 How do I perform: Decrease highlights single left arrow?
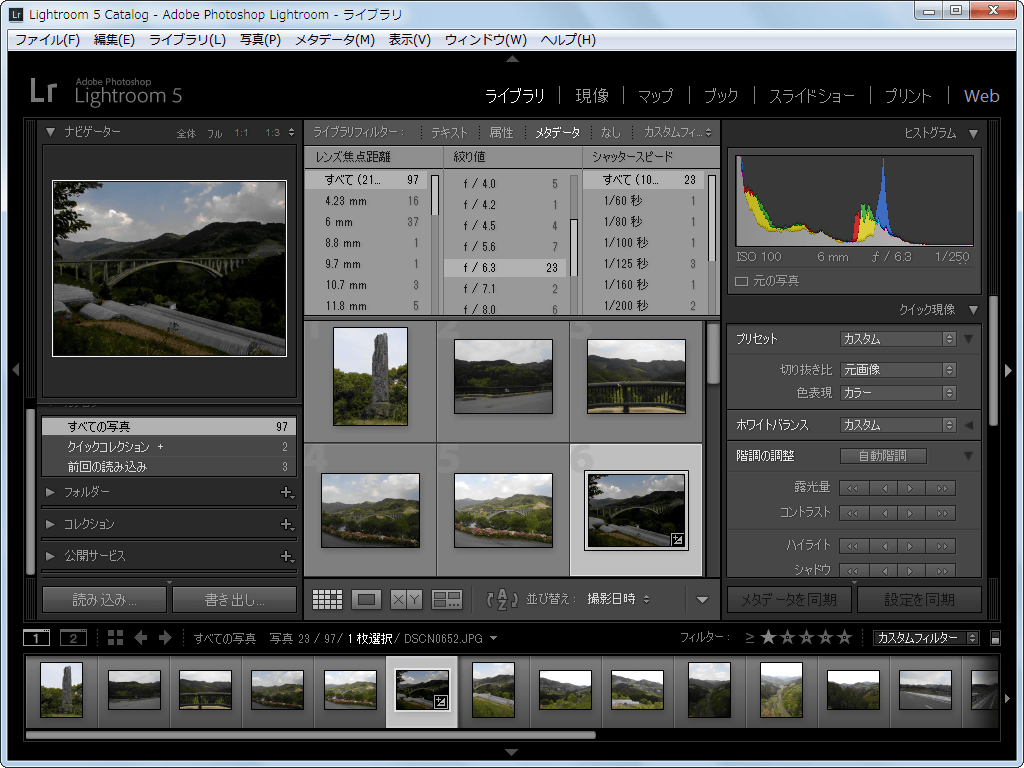[884, 545]
